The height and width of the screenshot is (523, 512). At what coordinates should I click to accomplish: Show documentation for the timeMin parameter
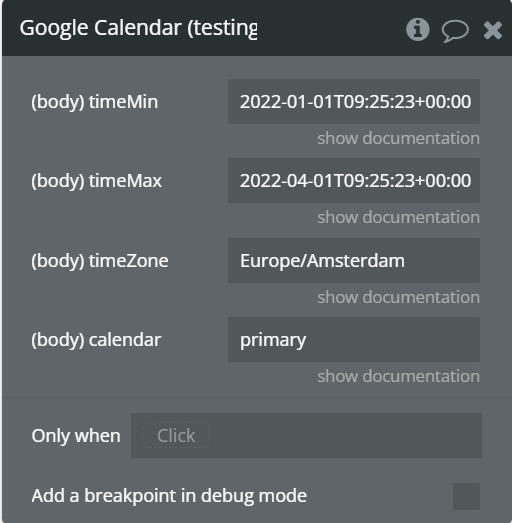click(398, 138)
